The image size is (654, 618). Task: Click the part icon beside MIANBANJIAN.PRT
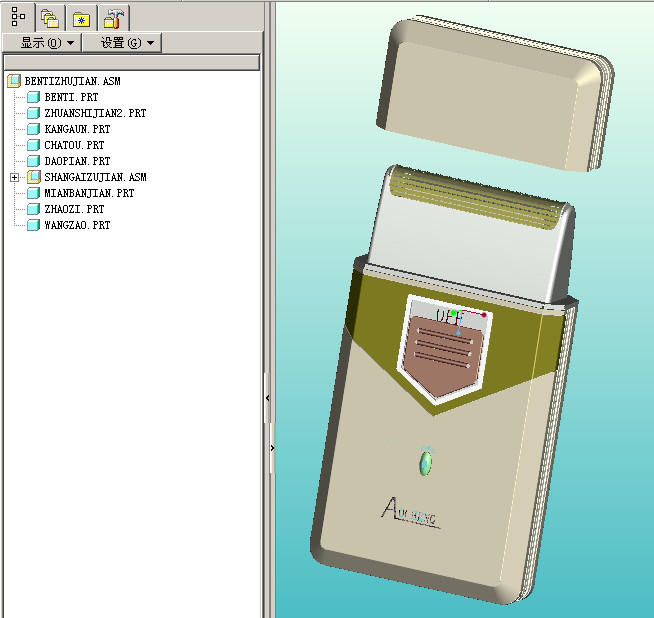click(33, 193)
